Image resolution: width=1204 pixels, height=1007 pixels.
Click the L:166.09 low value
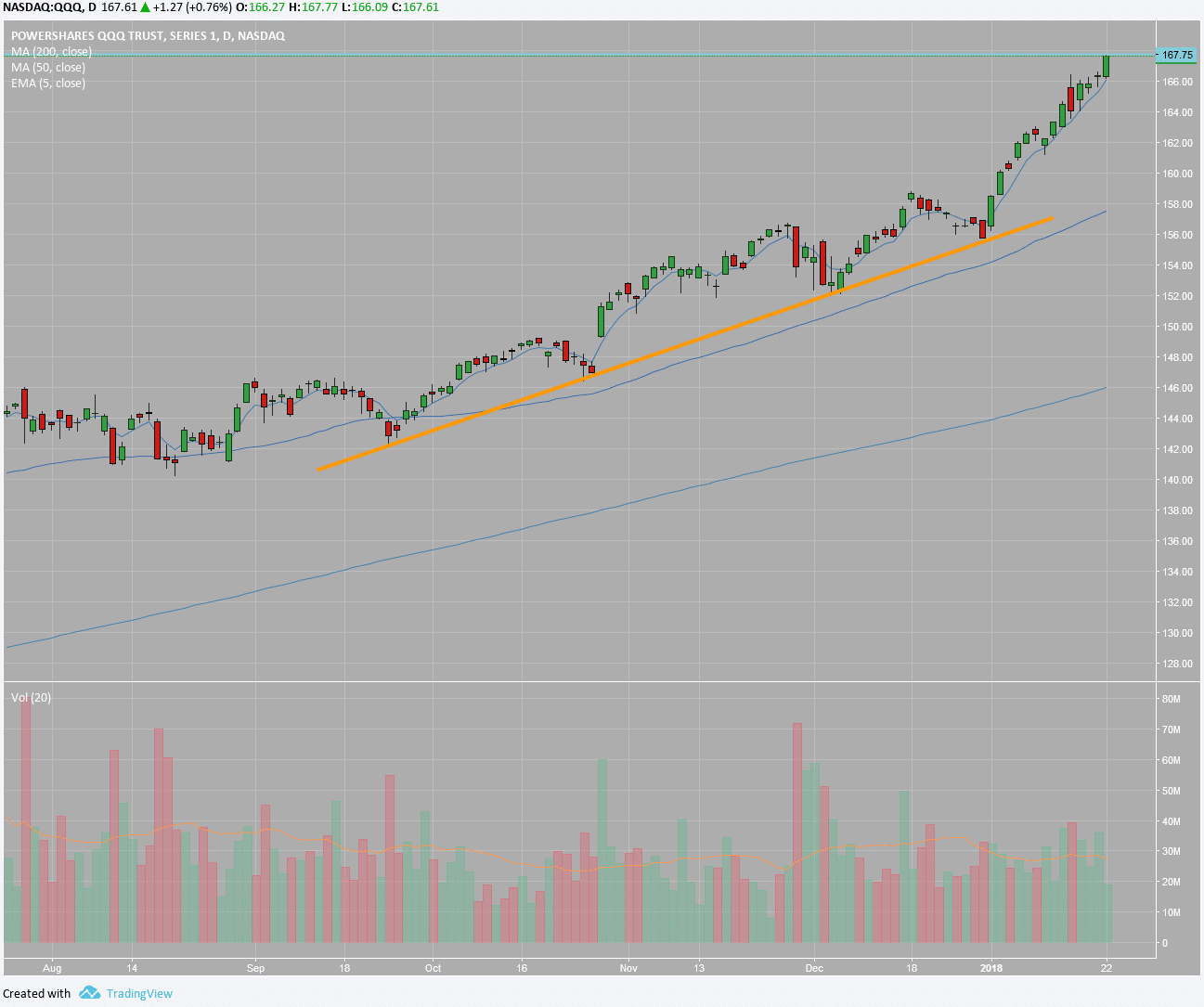[x=366, y=7]
